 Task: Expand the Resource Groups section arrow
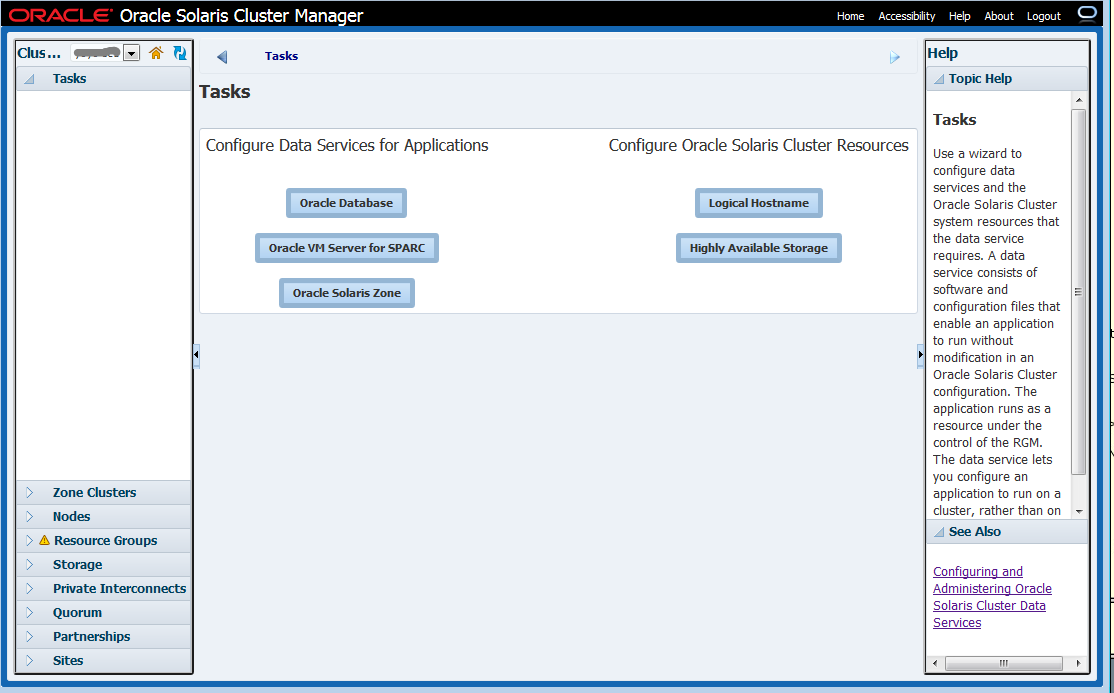pos(29,540)
